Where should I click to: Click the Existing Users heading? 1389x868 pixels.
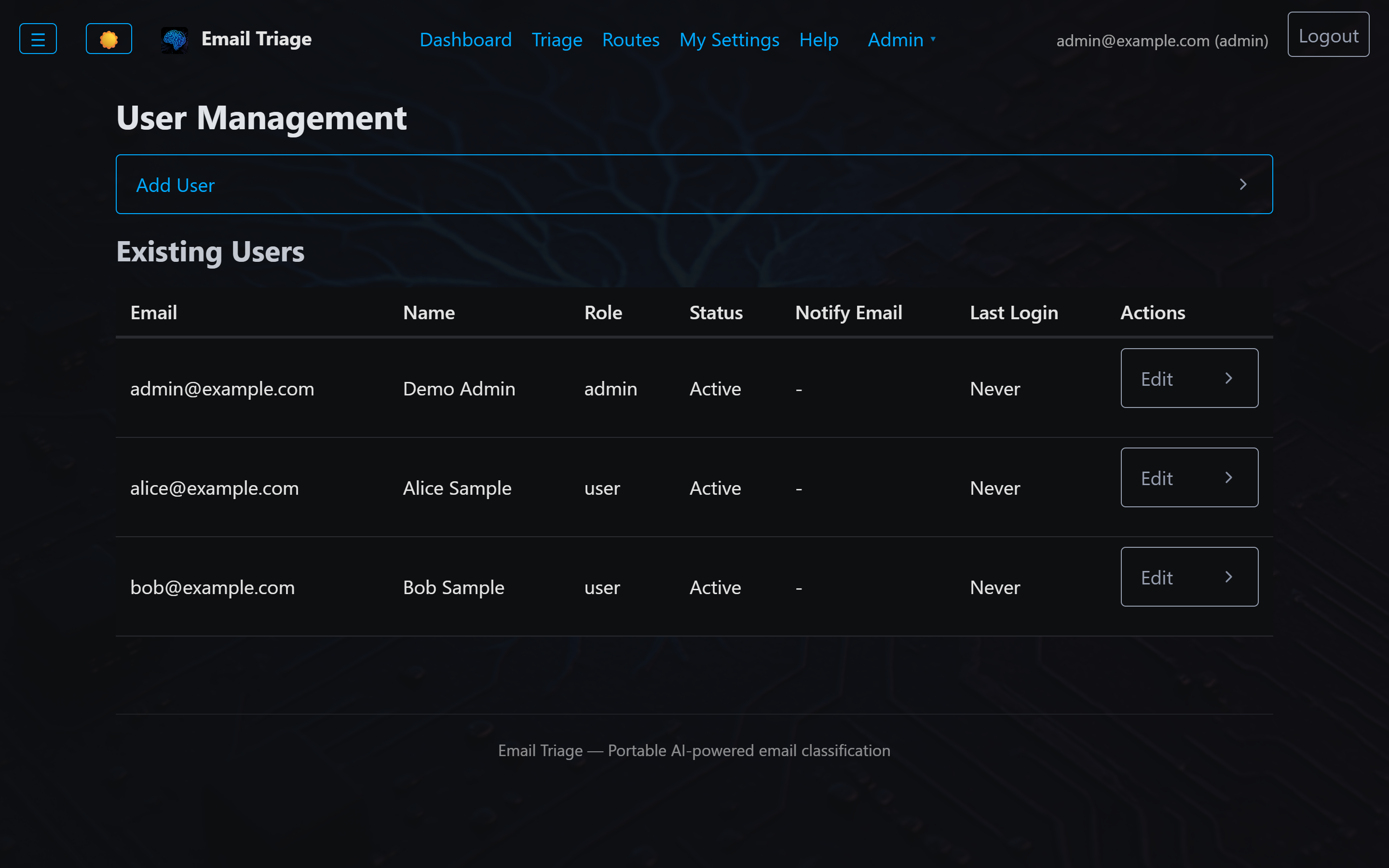point(210,252)
